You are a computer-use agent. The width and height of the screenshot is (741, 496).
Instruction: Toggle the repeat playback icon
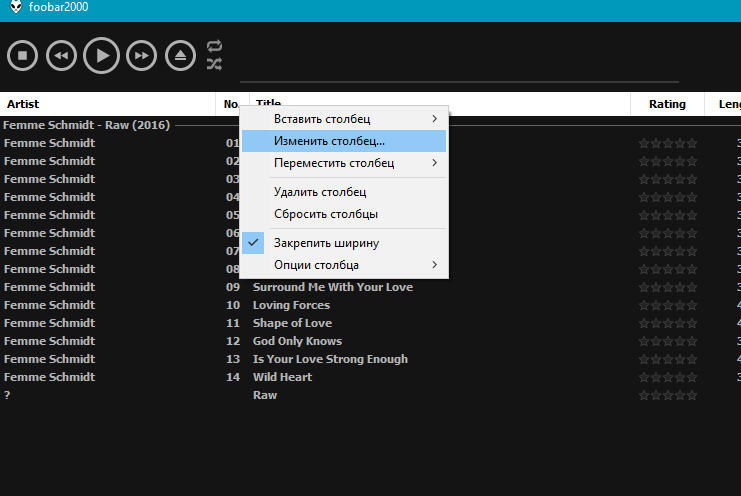(x=215, y=46)
